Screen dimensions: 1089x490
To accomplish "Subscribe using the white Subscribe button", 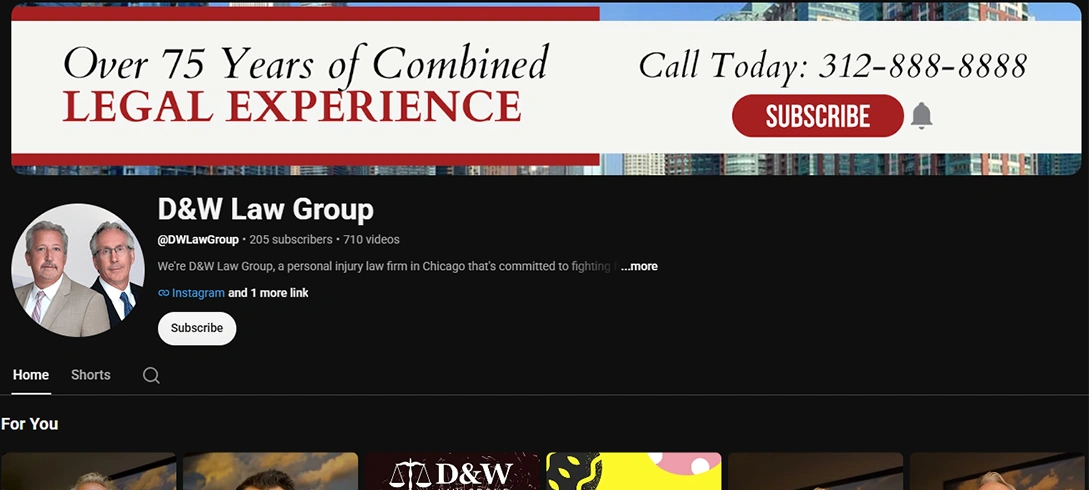I will point(197,328).
